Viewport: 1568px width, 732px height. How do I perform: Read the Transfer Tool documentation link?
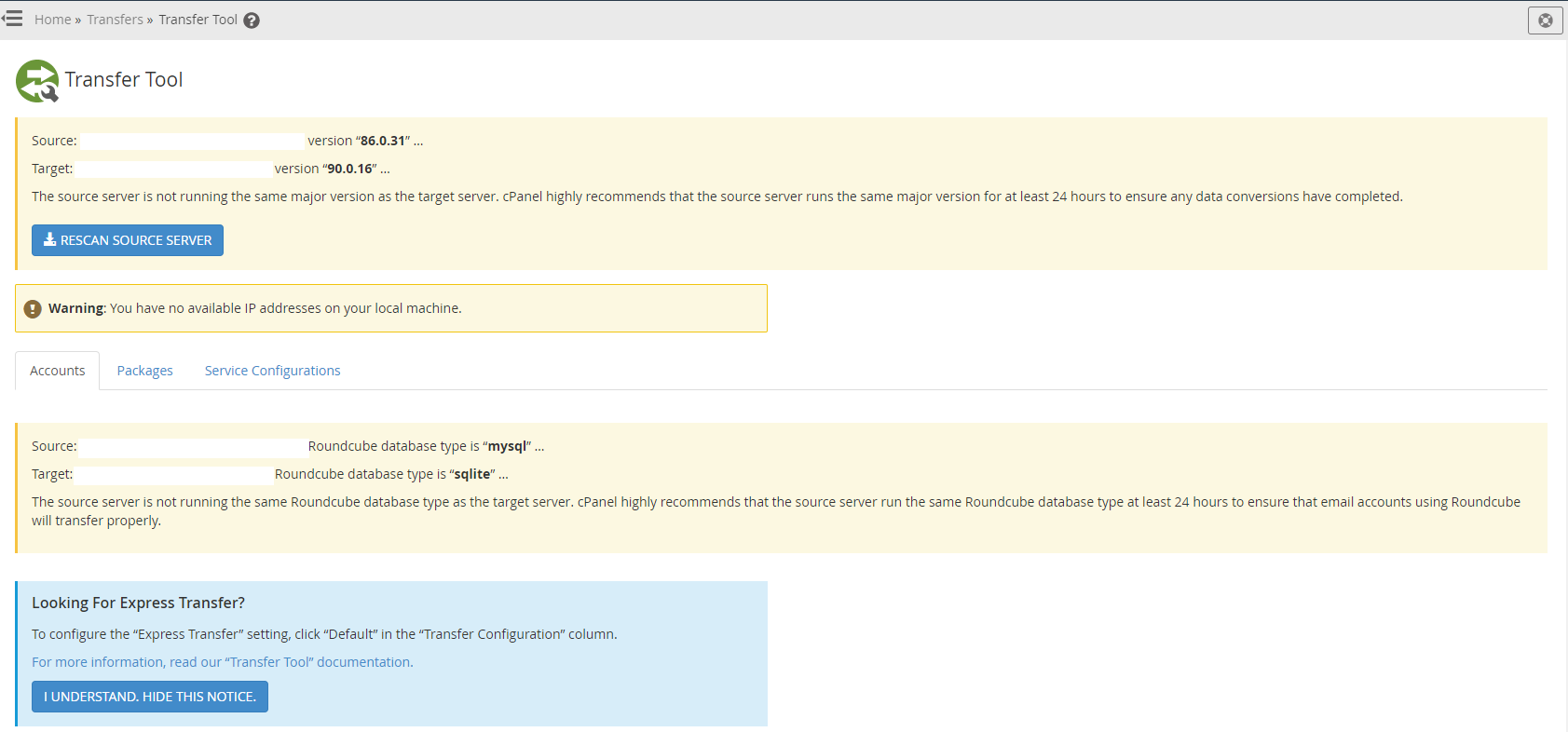pos(223,662)
